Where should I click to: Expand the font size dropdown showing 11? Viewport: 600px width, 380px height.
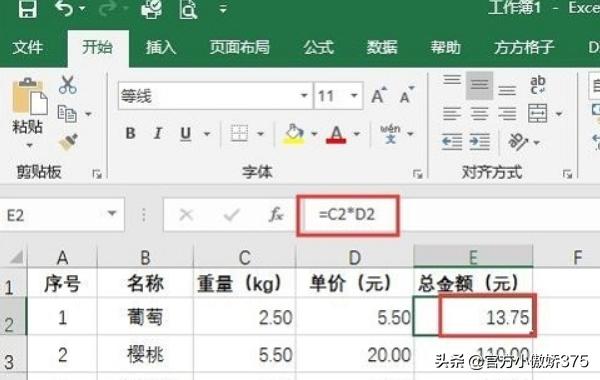[354, 95]
